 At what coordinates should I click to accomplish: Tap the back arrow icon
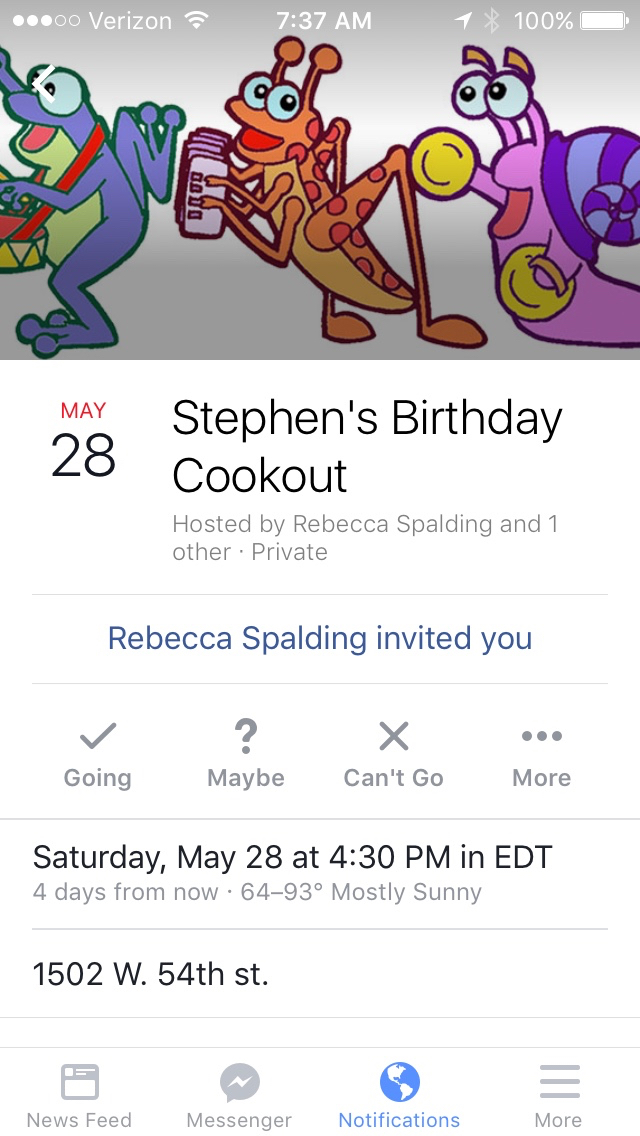pos(44,81)
